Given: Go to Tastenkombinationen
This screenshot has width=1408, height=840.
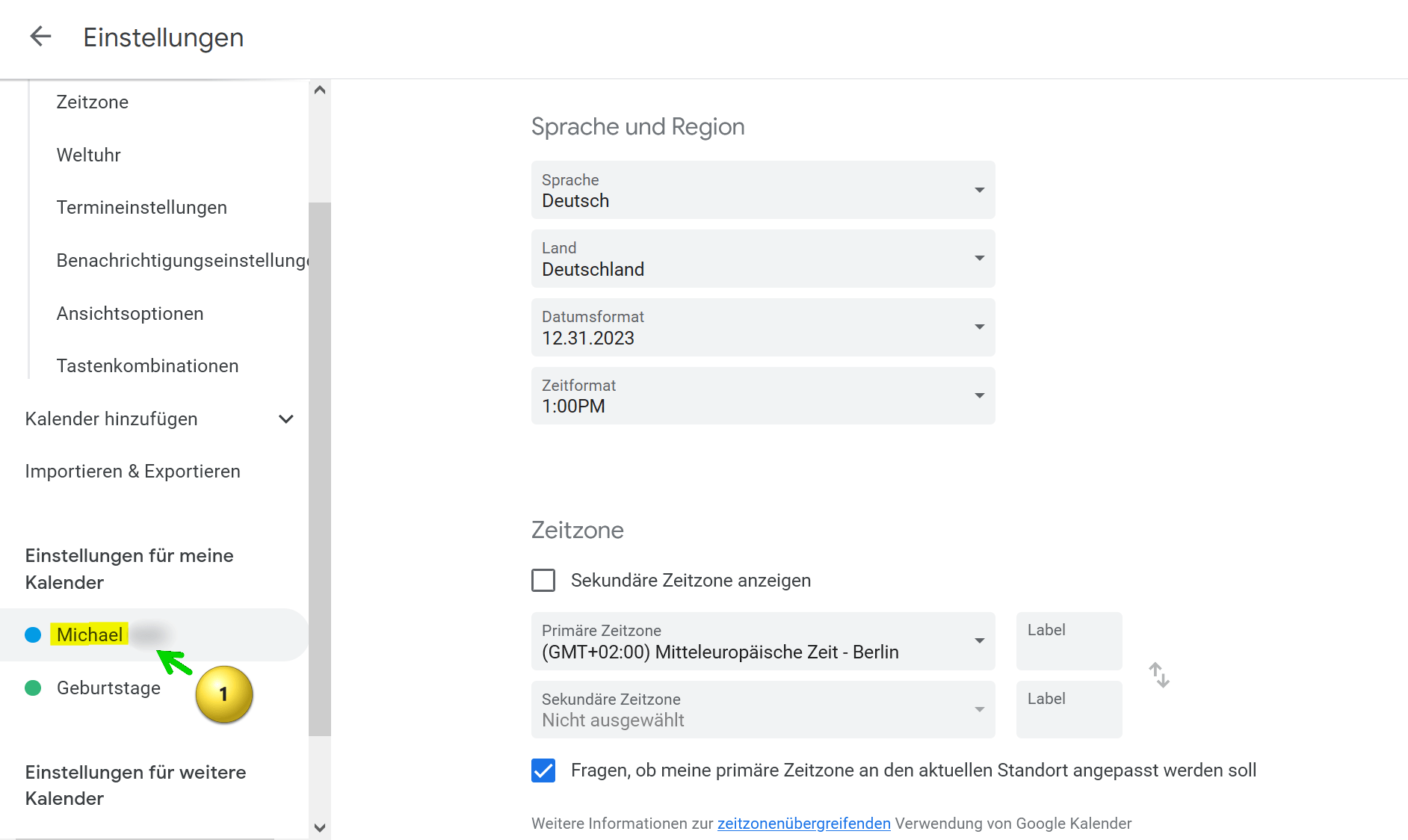Looking at the screenshot, I should (148, 365).
